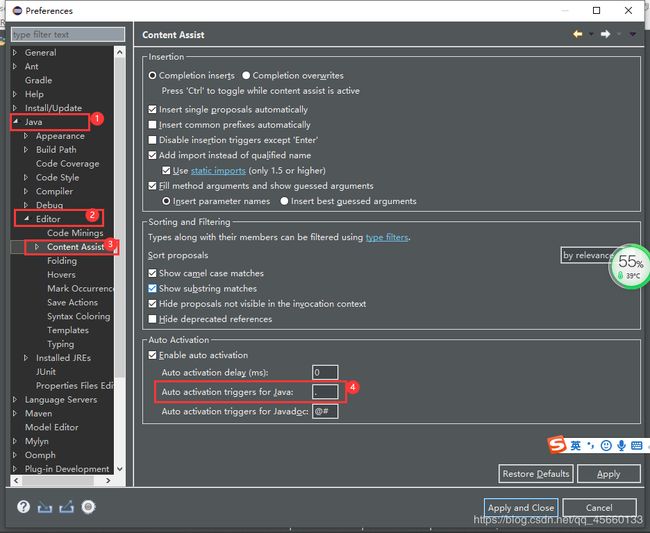Click the tree horizontal scrollbar thumb

click(58, 480)
